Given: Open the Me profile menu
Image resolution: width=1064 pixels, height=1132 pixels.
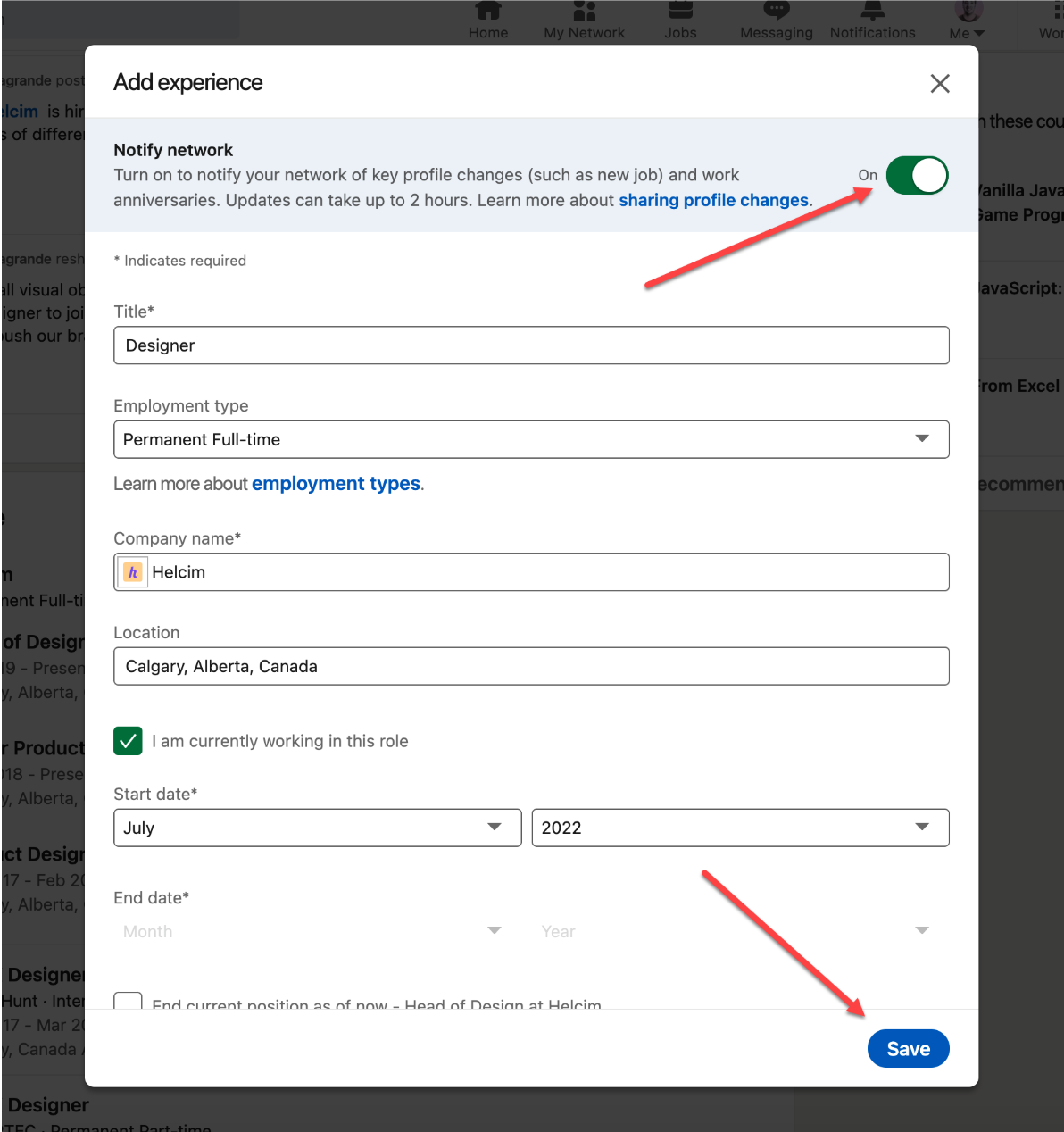Looking at the screenshot, I should point(968,21).
